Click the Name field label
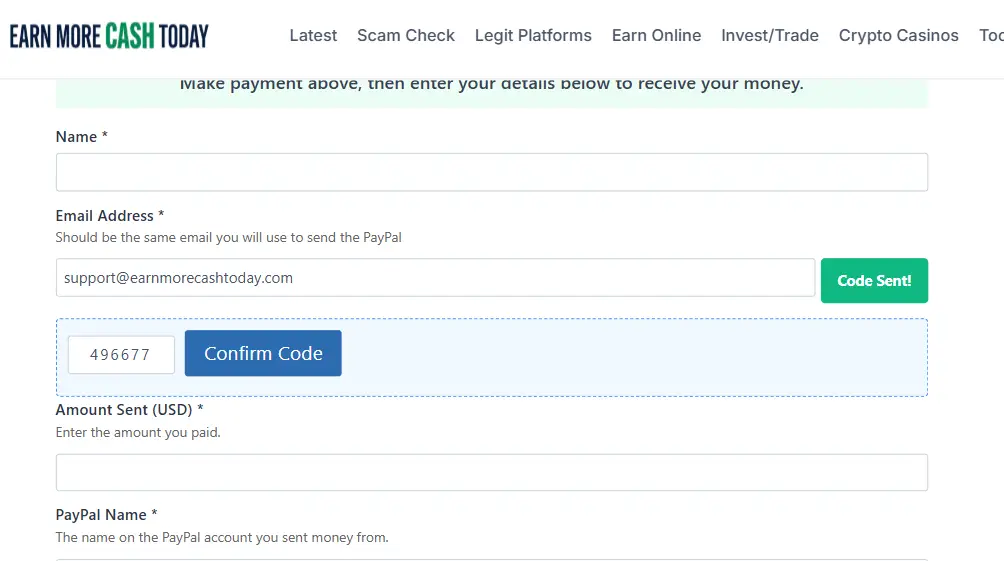The image size is (1004, 561). coord(81,137)
